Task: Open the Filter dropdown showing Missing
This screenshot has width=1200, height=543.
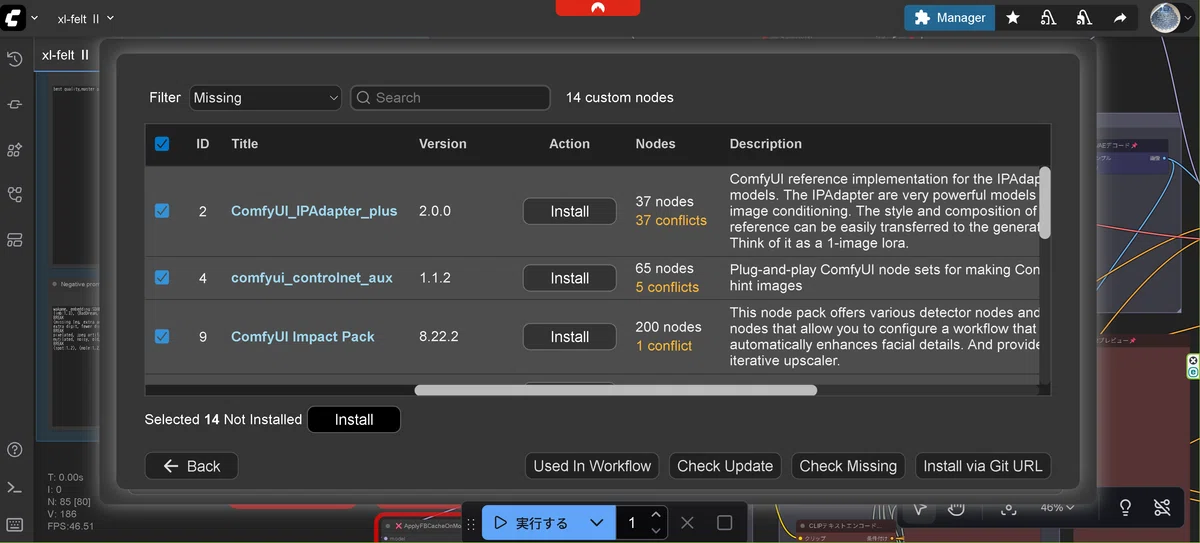Action: coord(265,98)
